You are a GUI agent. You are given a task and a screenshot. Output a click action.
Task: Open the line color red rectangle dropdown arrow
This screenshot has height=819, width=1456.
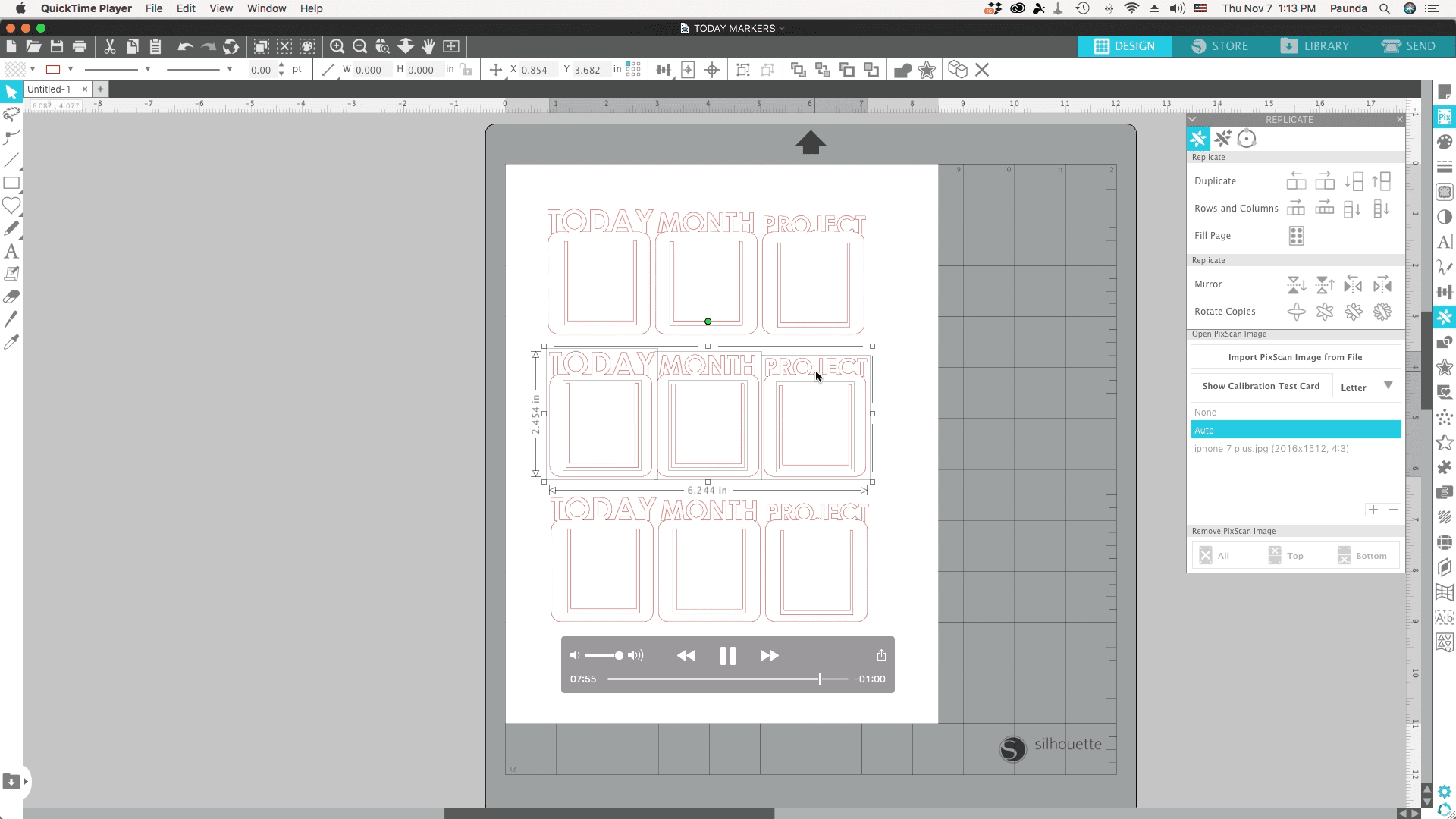[x=71, y=69]
